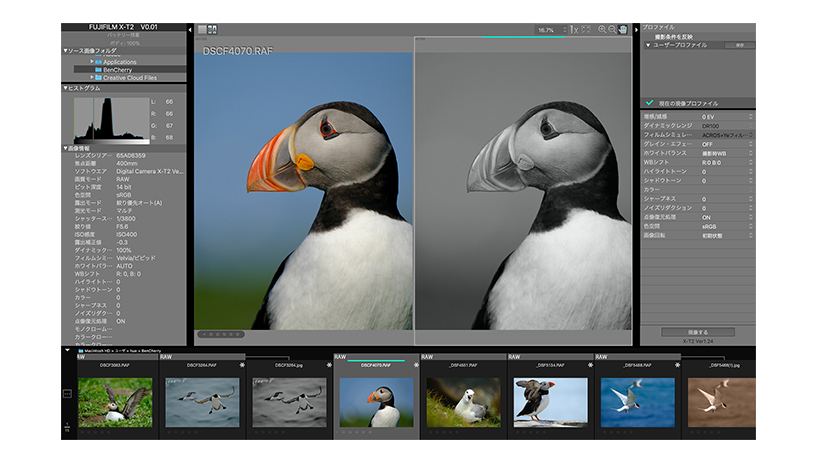Viewport: 816px width, 463px height.
Task: Set rating dots below the before image
Action: (x=221, y=334)
